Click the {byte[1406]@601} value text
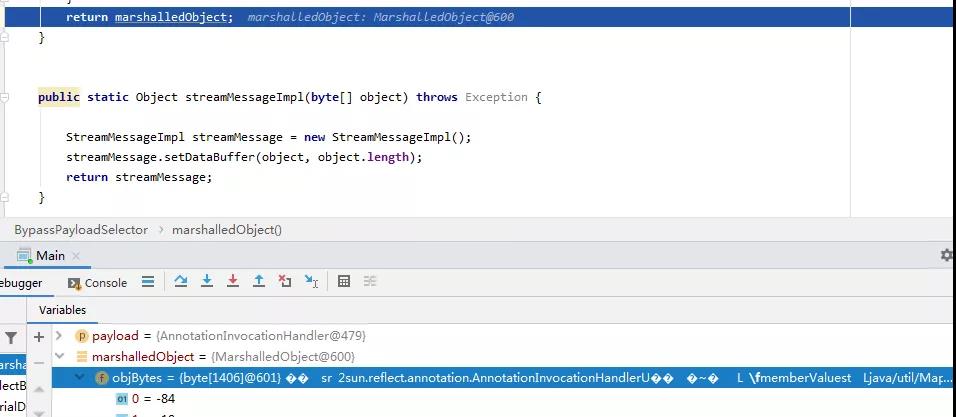The width and height of the screenshot is (956, 417). (x=230, y=378)
